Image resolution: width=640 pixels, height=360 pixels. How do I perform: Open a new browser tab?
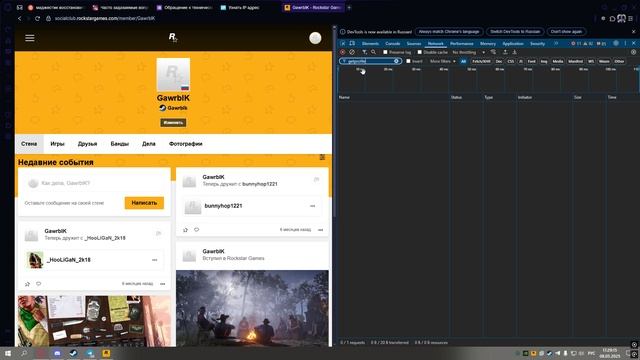[x=349, y=7]
